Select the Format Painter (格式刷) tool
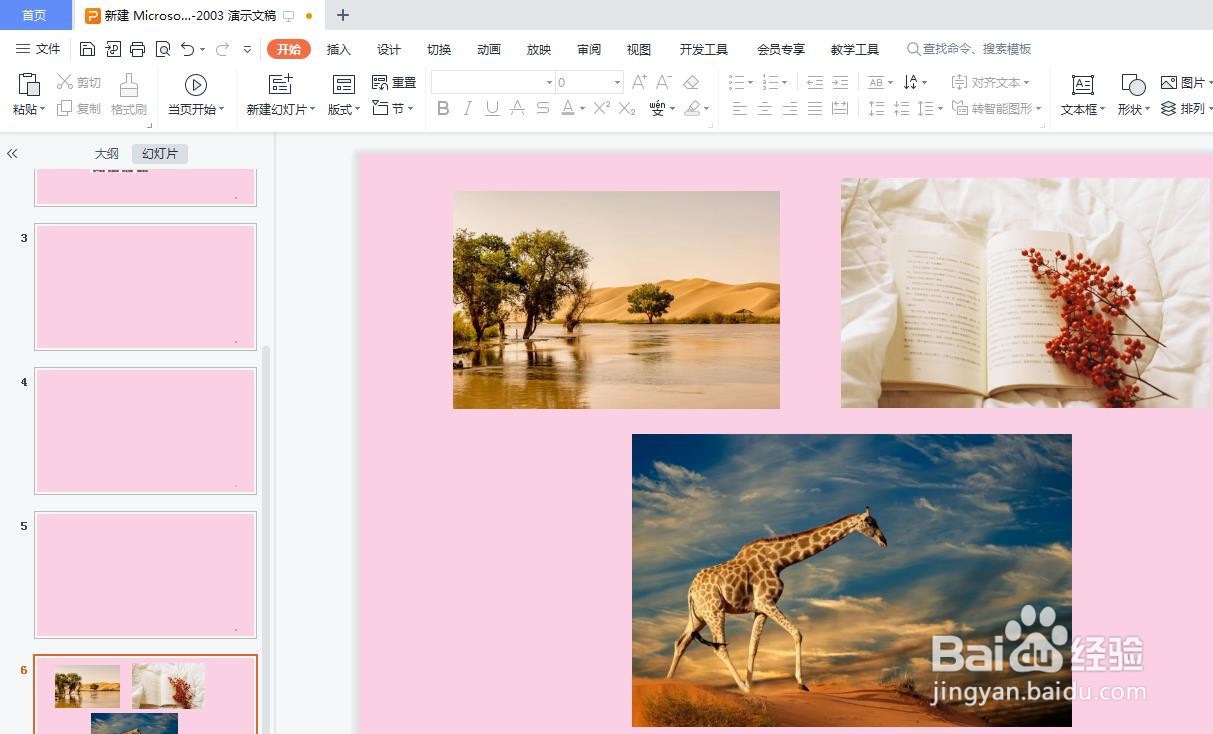The height and width of the screenshot is (734, 1213). (x=129, y=95)
